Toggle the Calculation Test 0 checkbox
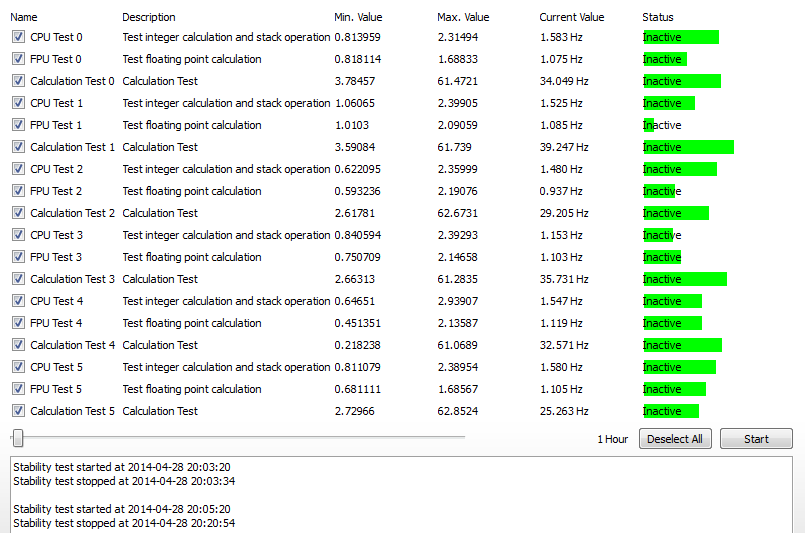 18,81
